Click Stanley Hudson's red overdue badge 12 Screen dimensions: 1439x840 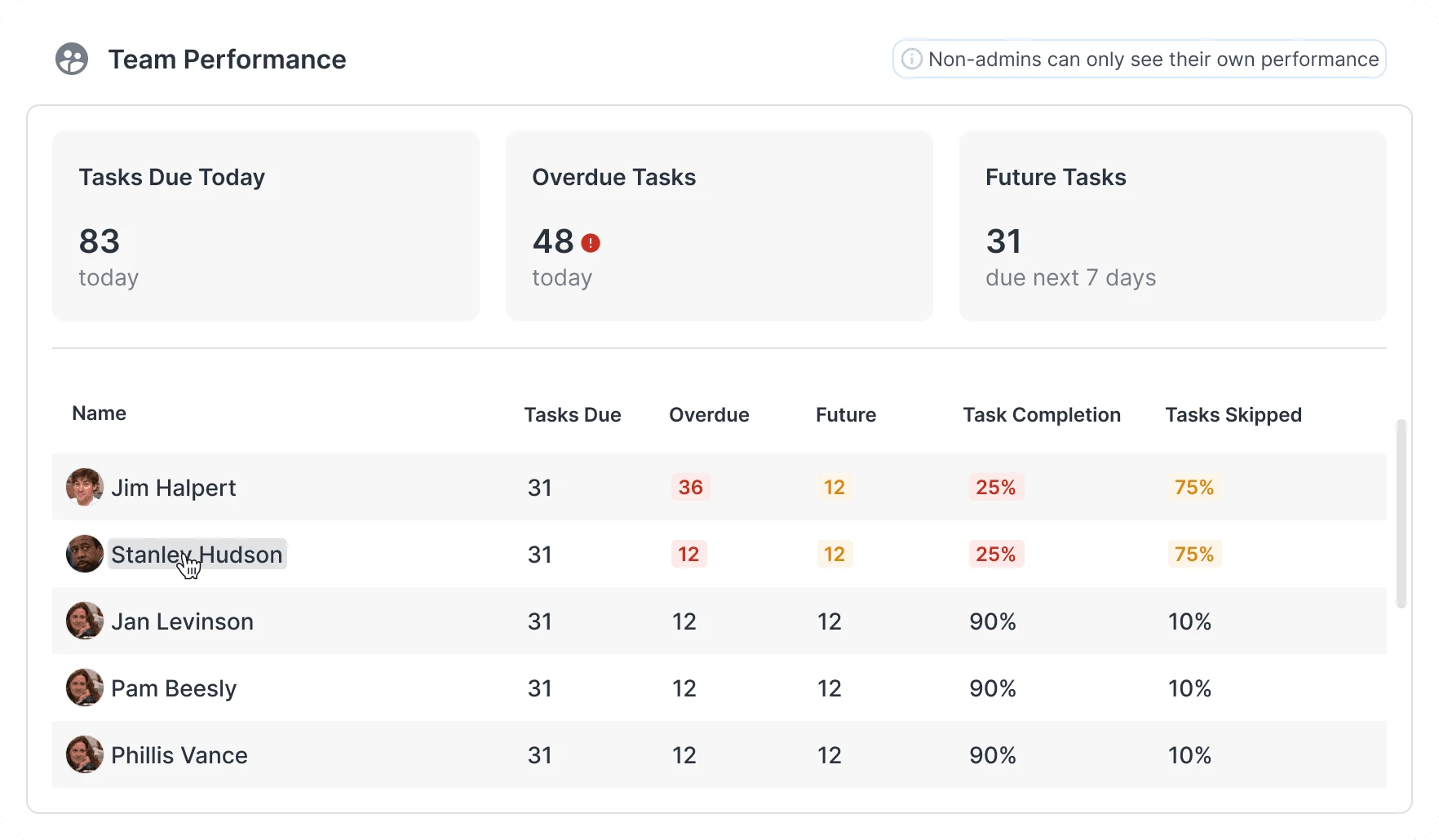click(689, 555)
